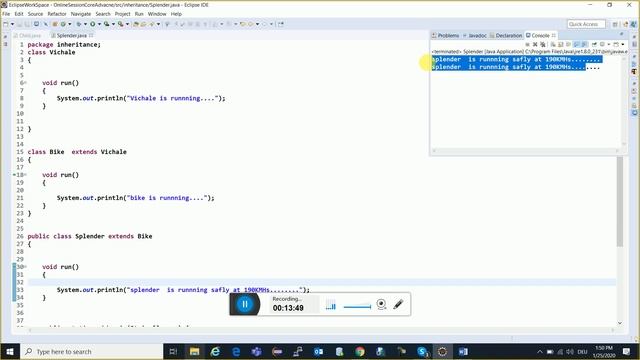Click the Open Perspective icon

[x=615, y=24]
